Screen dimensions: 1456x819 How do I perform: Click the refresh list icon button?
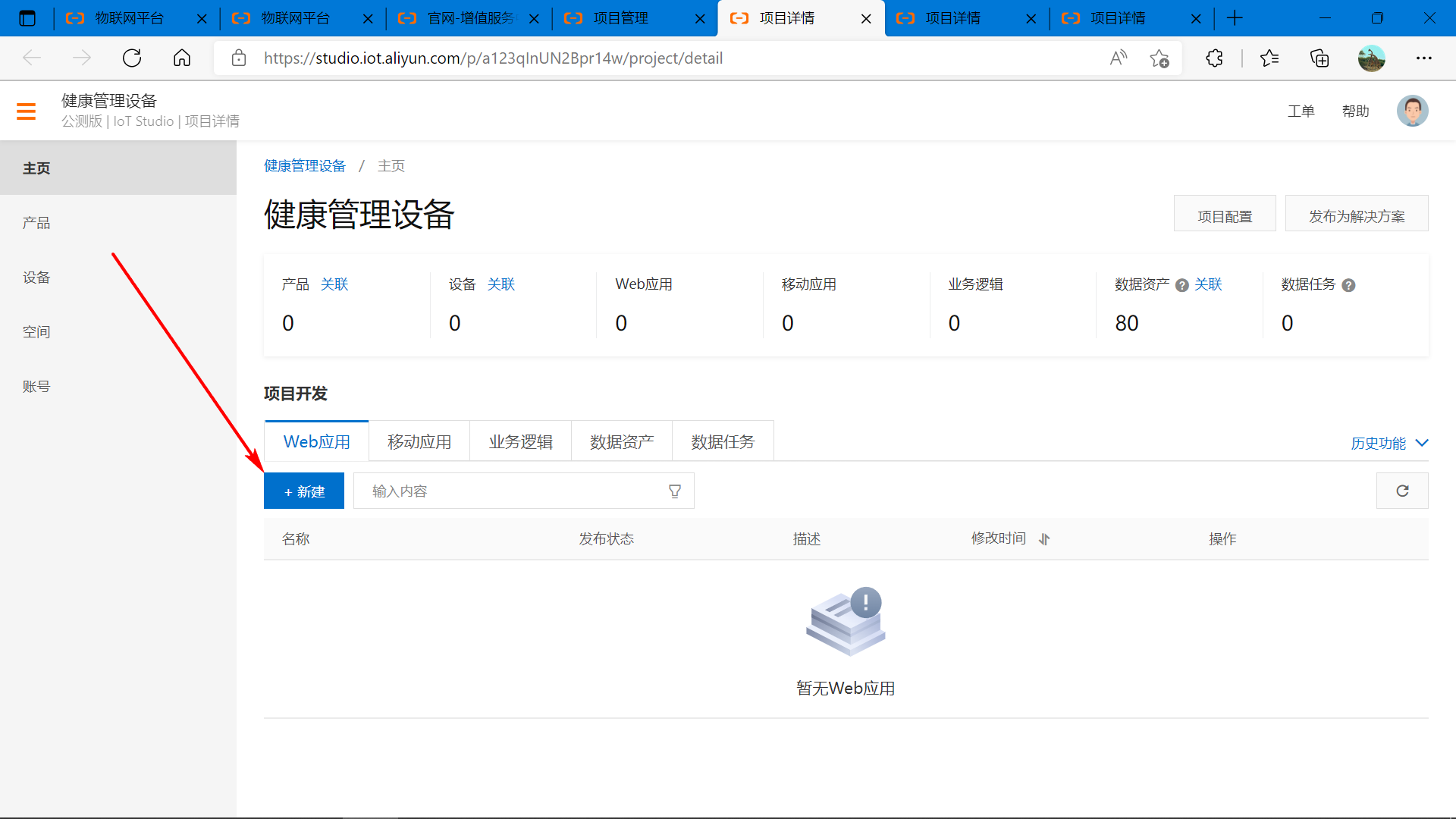(1402, 491)
